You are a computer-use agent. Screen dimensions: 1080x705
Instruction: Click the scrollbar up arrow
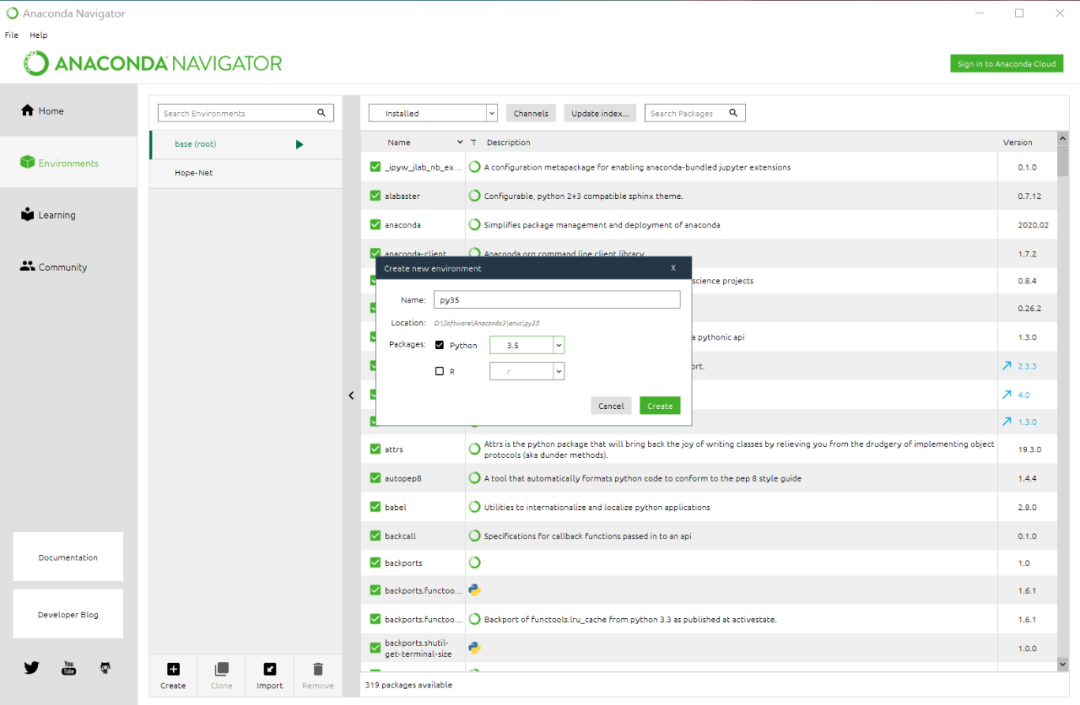[1063, 138]
